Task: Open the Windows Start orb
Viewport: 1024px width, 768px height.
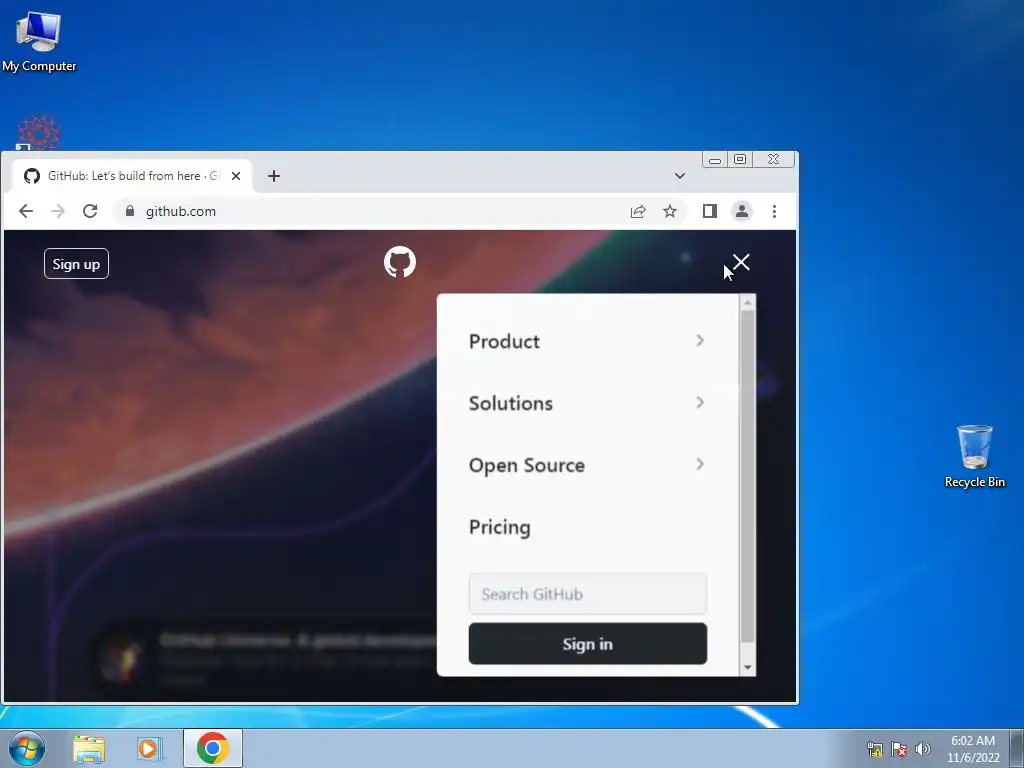Action: (27, 748)
